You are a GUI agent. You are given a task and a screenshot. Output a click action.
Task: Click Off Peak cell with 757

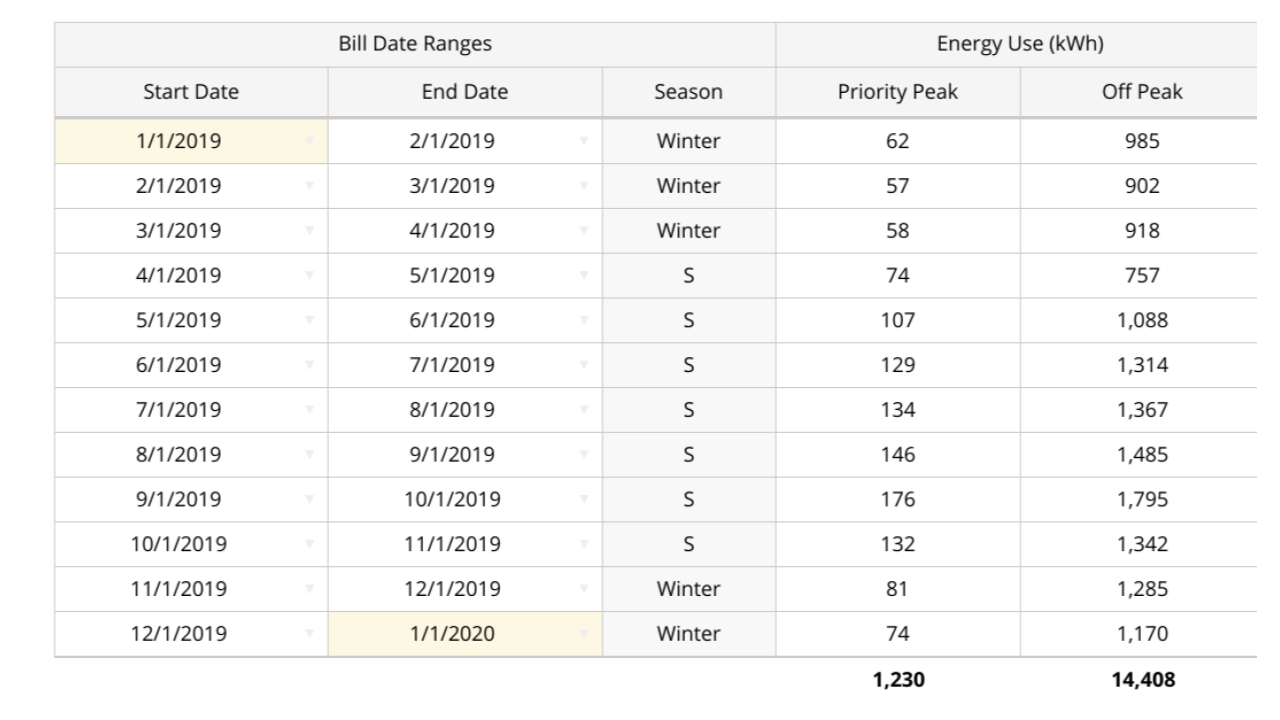tap(1140, 276)
